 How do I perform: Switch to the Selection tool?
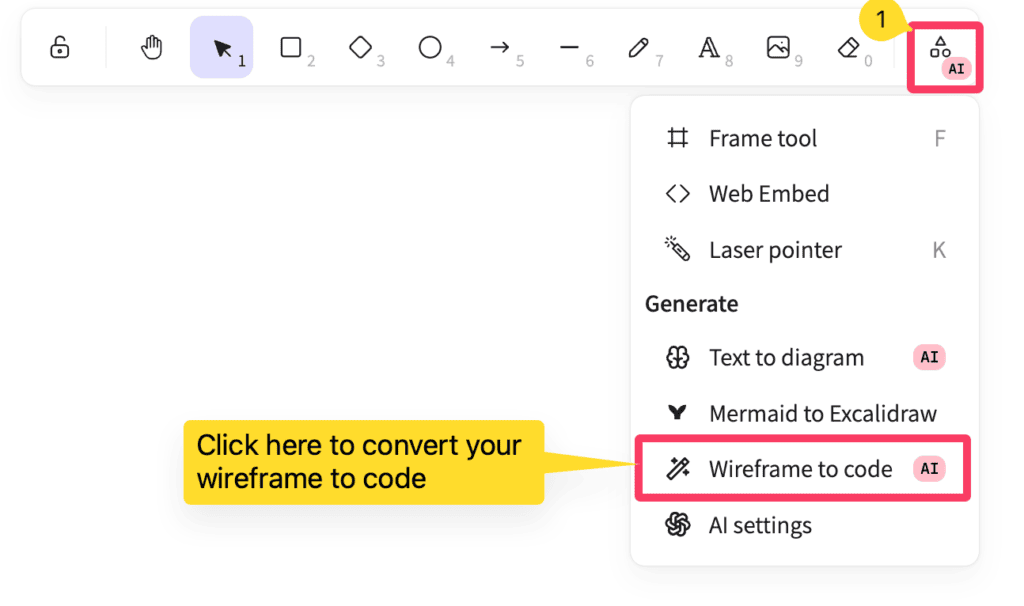pyautogui.click(x=221, y=47)
